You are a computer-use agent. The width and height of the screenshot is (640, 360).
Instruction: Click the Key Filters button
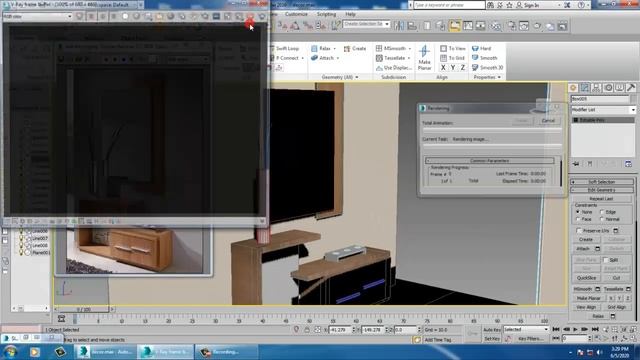[530, 339]
